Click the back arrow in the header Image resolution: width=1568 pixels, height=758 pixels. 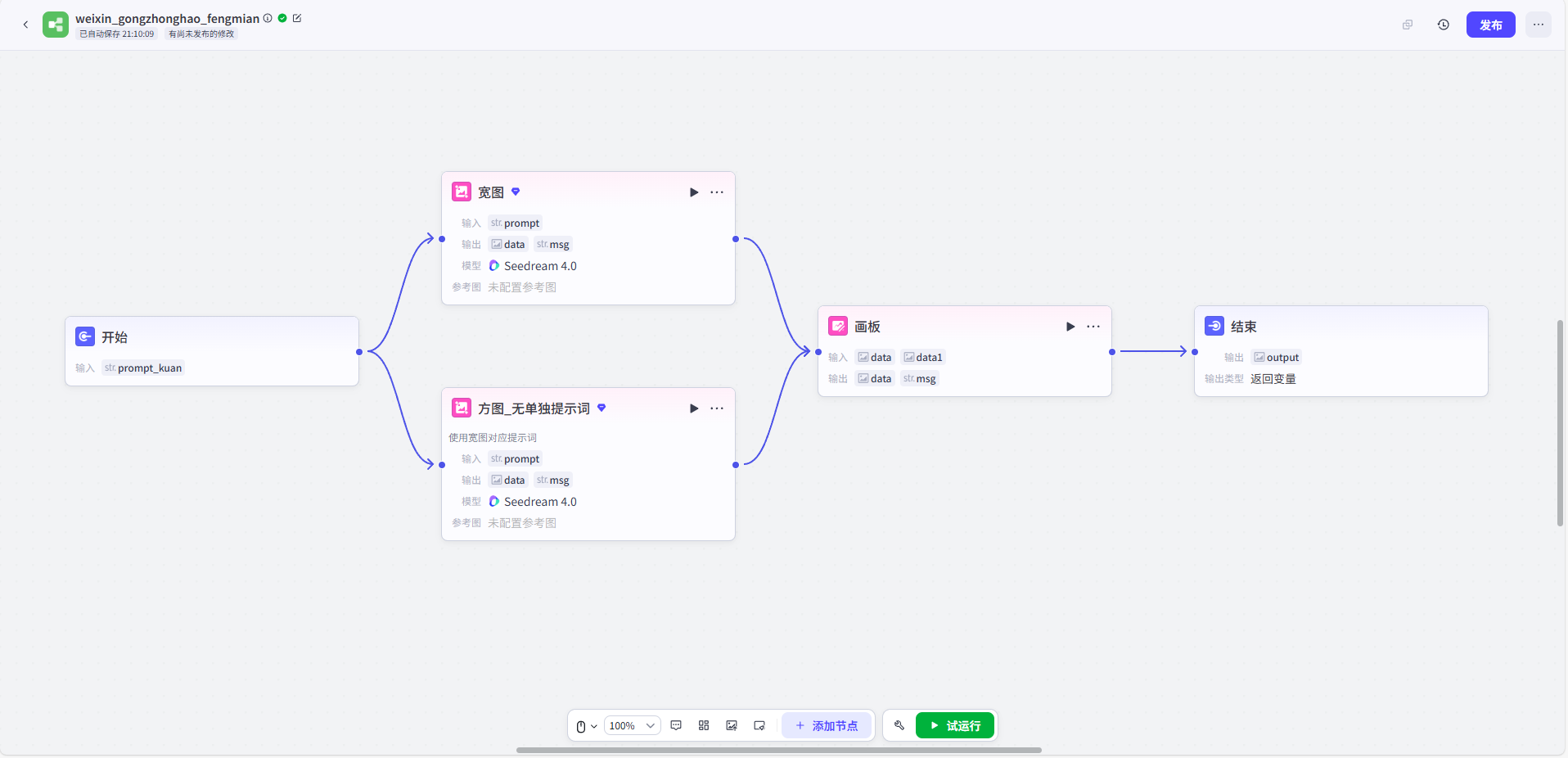(x=25, y=25)
